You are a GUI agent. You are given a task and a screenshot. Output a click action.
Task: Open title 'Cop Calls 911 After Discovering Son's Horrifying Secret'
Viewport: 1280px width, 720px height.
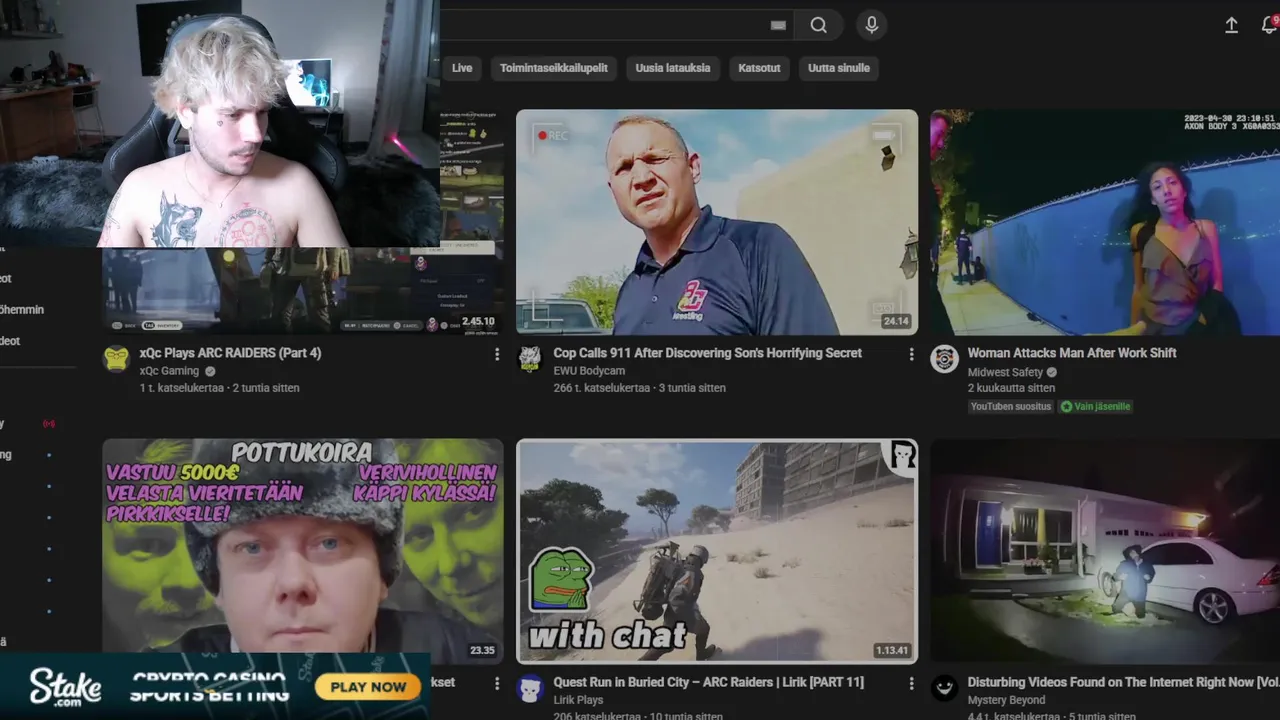[x=708, y=353]
